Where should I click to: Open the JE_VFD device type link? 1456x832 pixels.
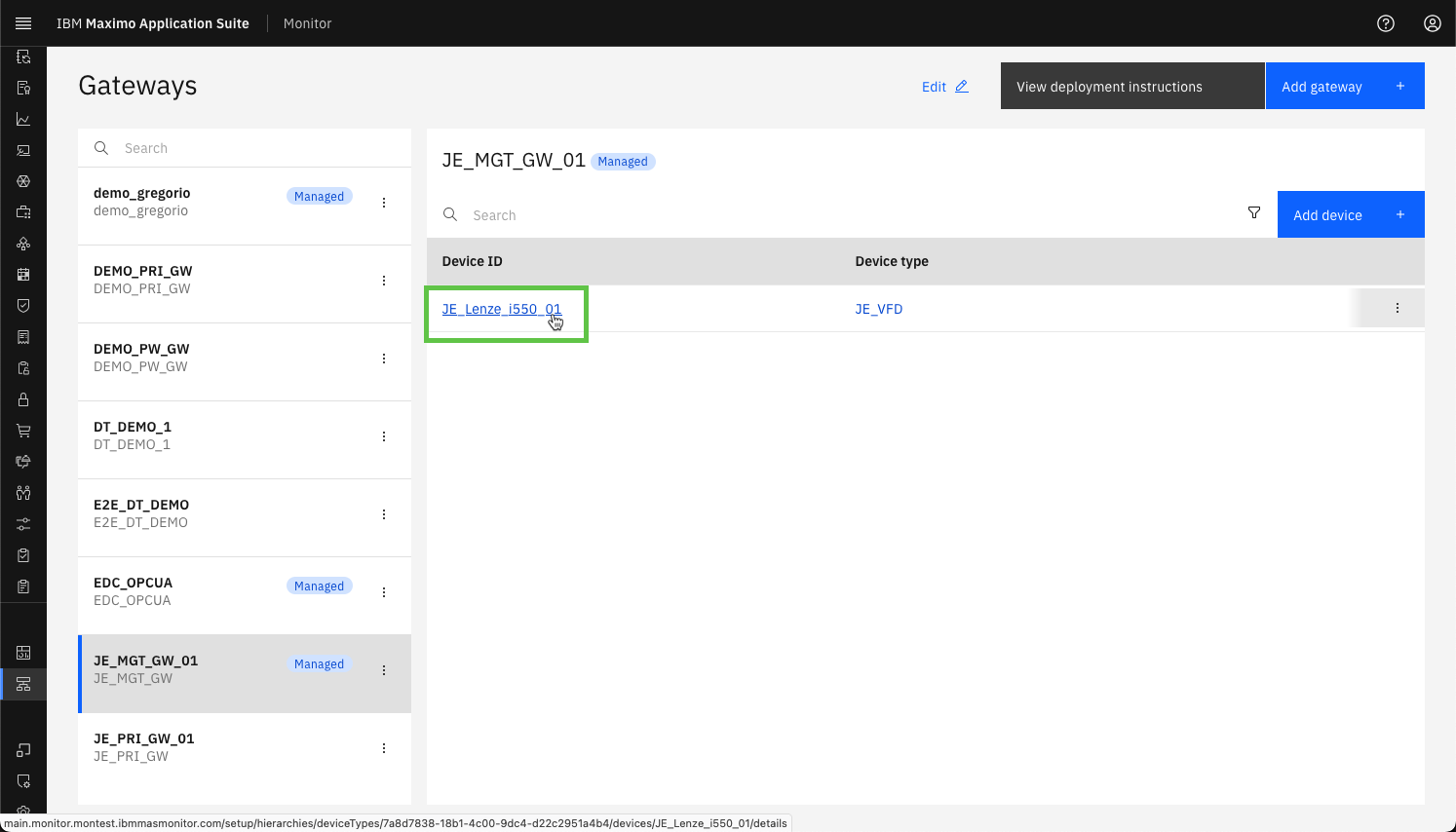(879, 309)
